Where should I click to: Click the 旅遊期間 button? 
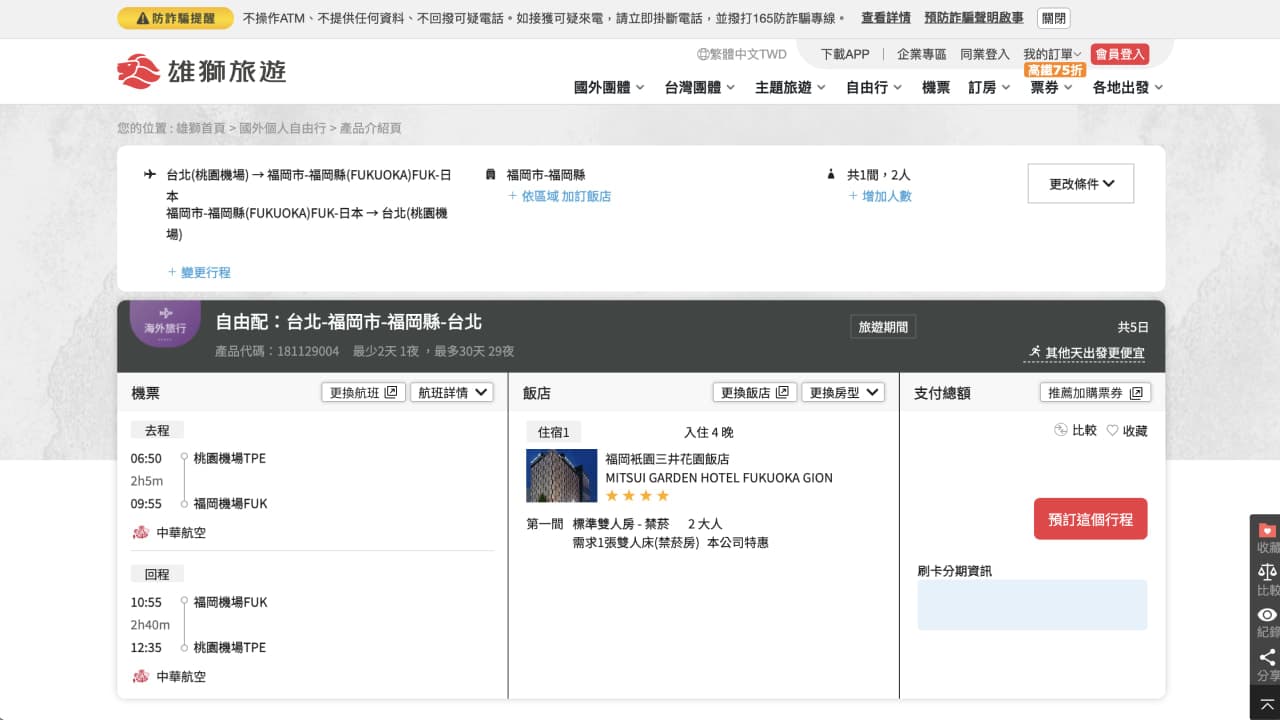pos(883,327)
